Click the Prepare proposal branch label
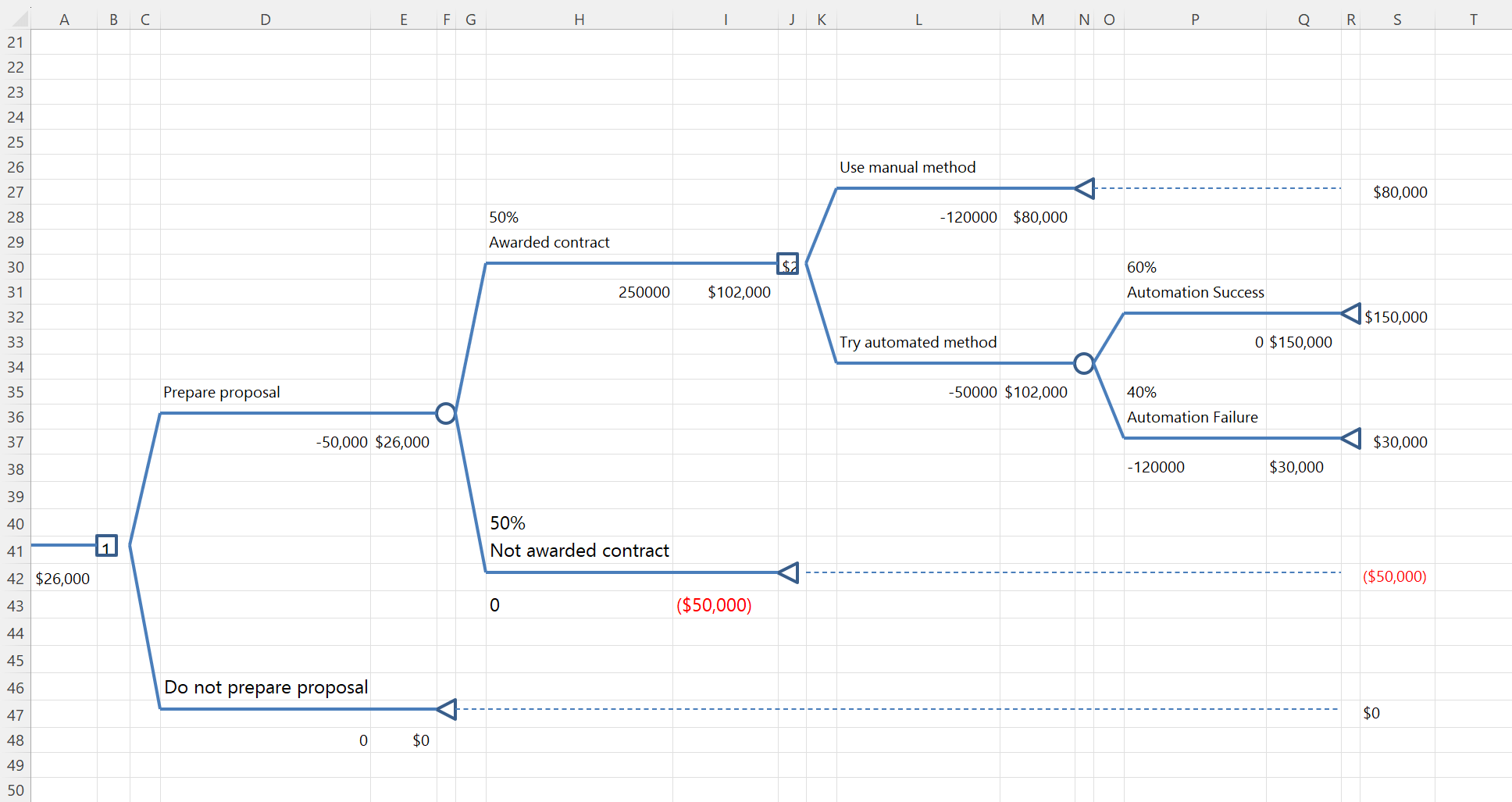The width and height of the screenshot is (1512, 802). [222, 392]
